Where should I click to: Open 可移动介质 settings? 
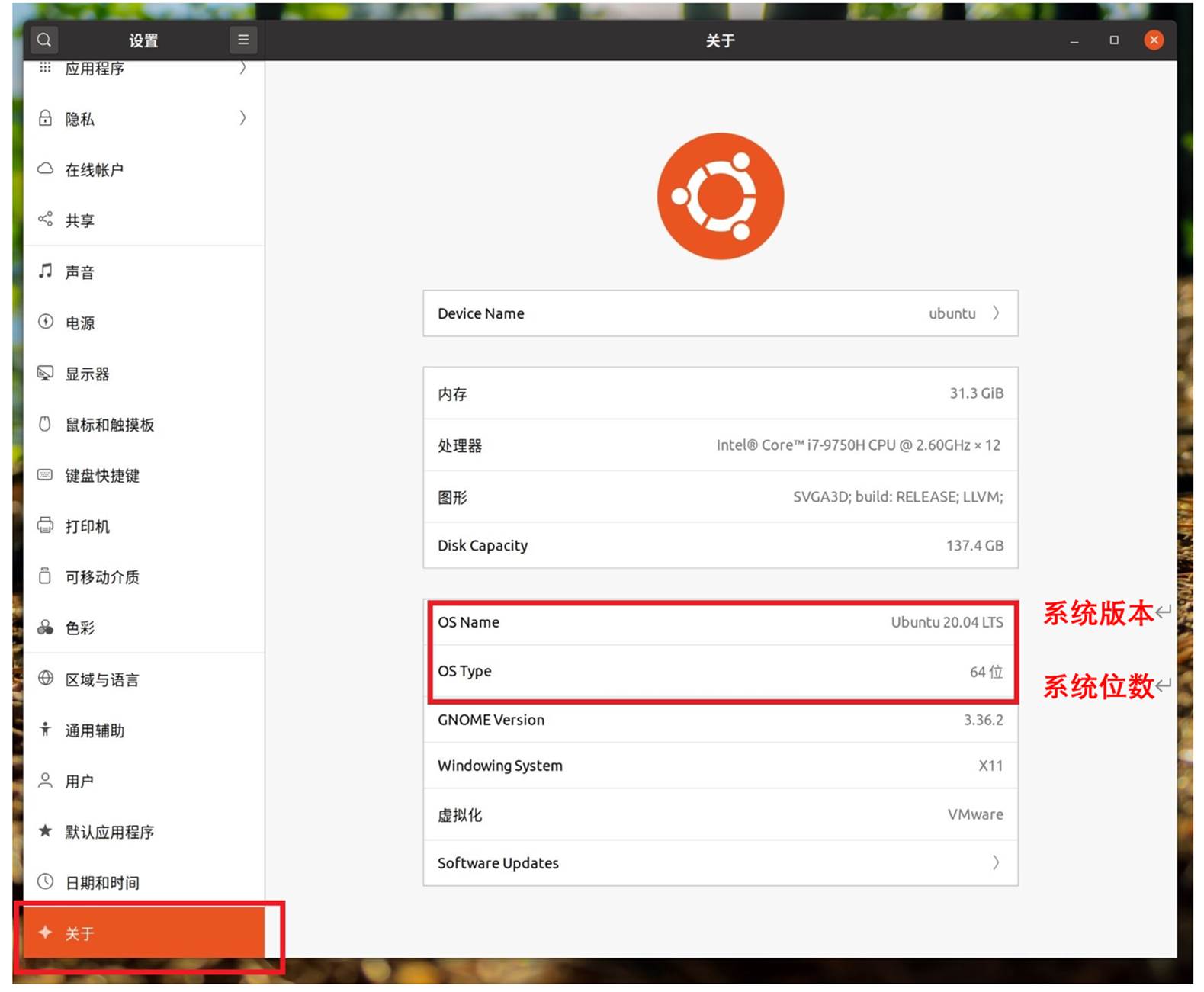[144, 577]
